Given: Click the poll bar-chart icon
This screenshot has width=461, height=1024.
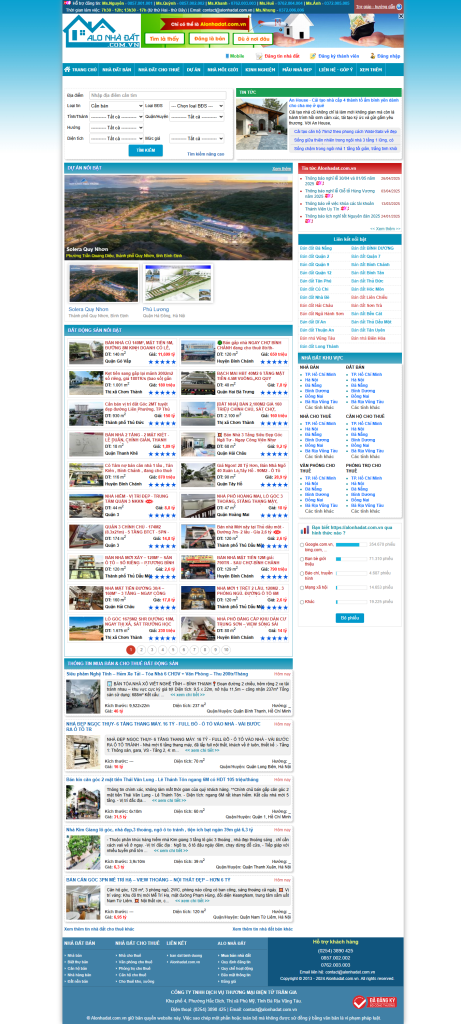Looking at the screenshot, I should point(303,531).
